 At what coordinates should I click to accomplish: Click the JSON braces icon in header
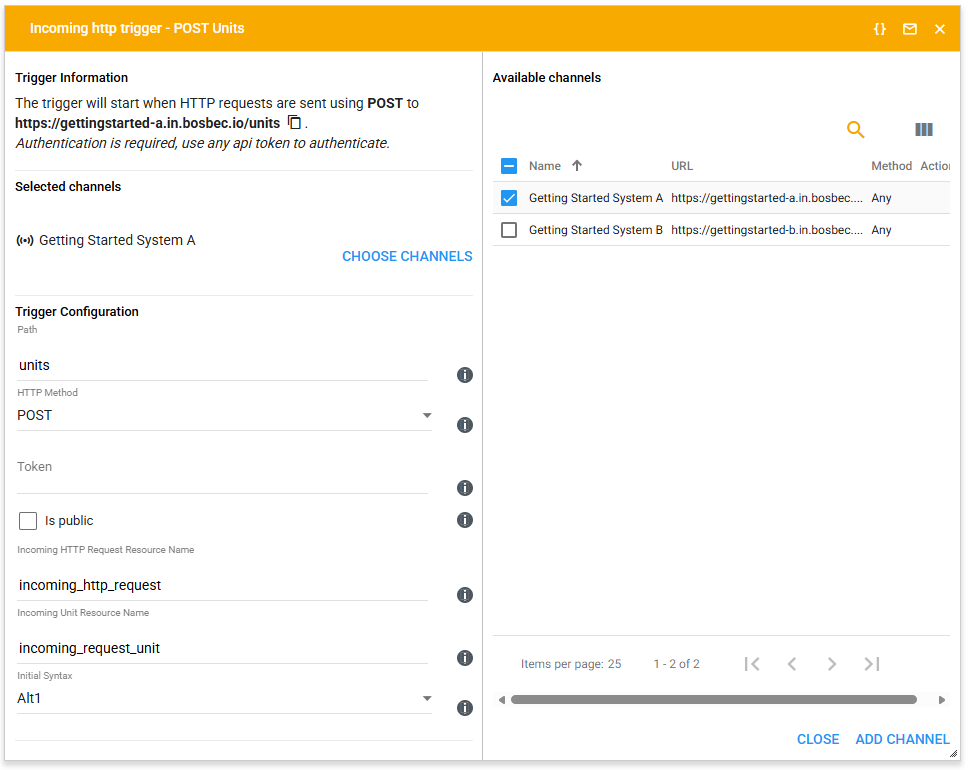(x=880, y=29)
